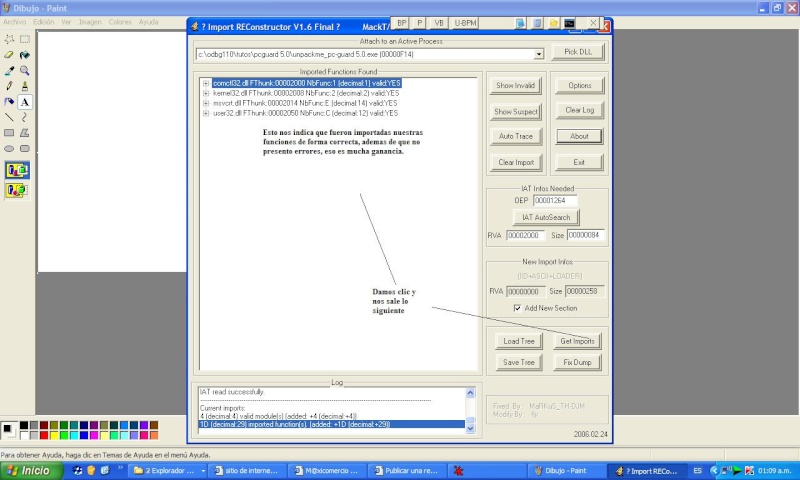Choose the Fill with color bucket tool

(24, 55)
